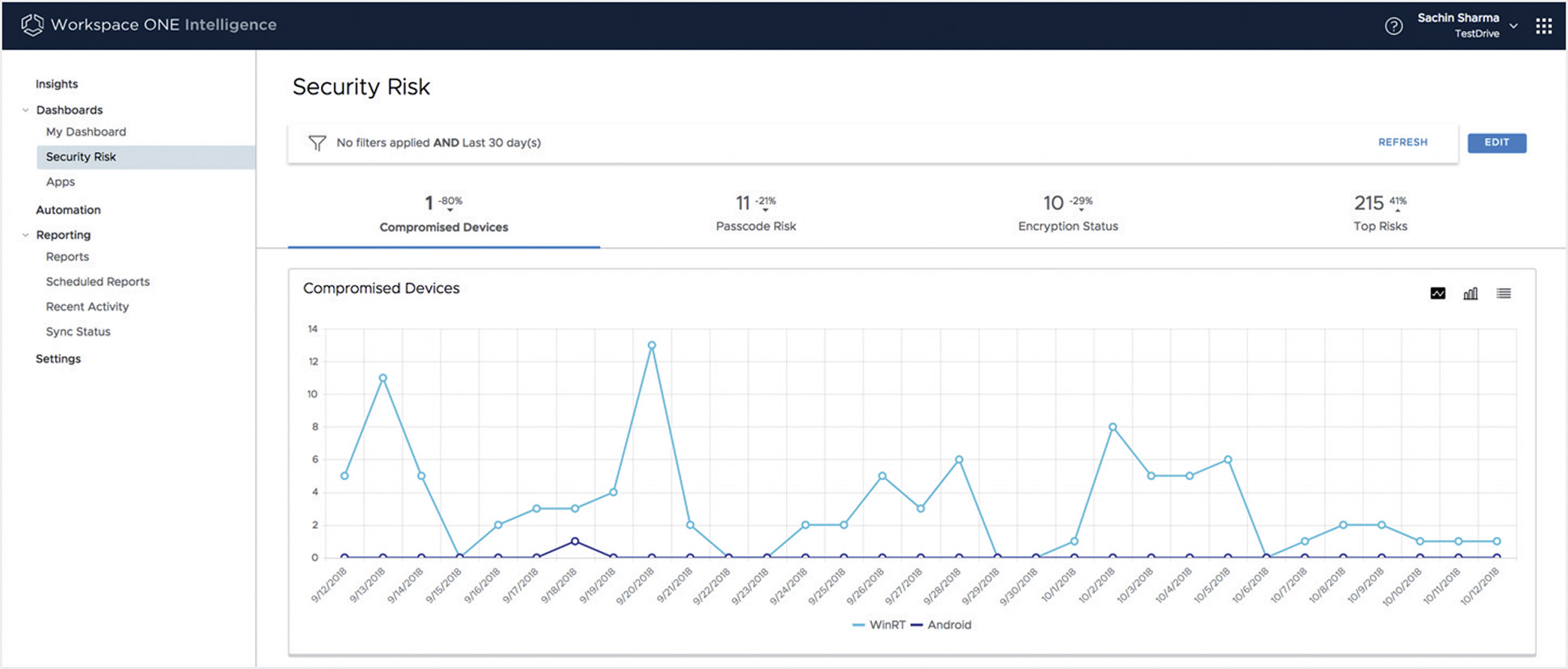Collapse the Reporting section chevron
Viewport: 1568px width, 669px height.
point(25,235)
